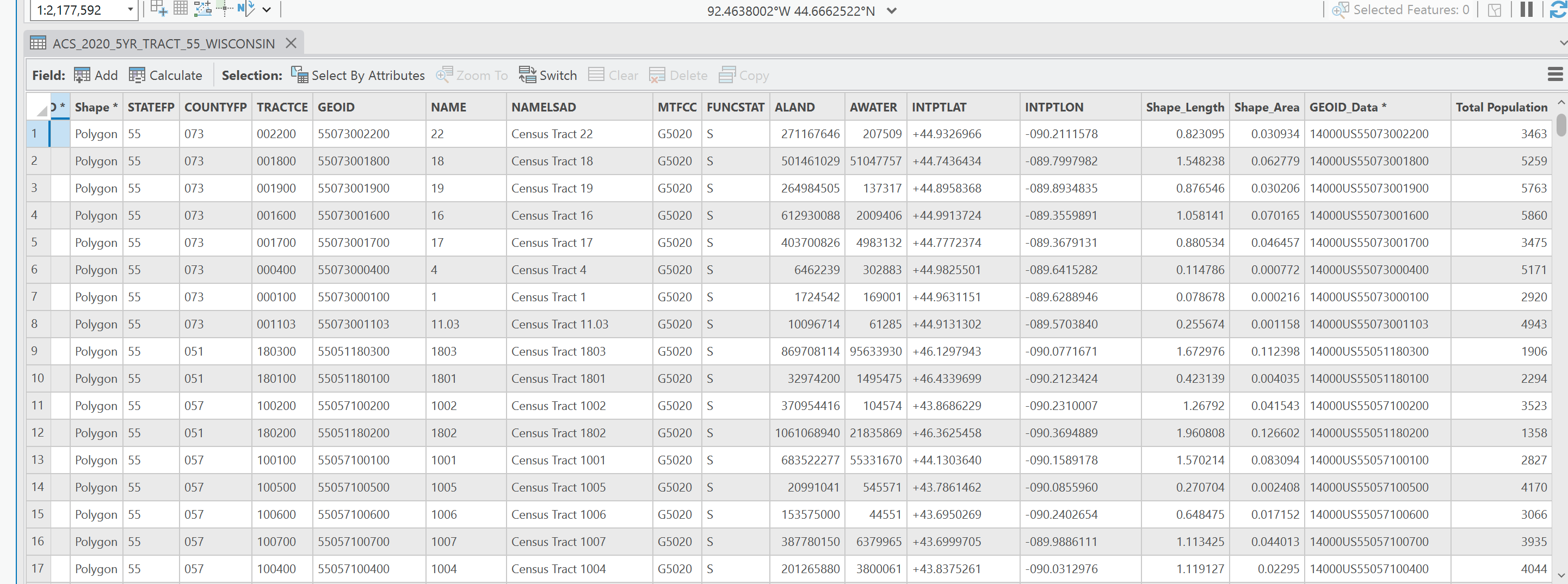Refresh the map view with refresh icon
The image size is (1568, 584).
pos(1558,10)
